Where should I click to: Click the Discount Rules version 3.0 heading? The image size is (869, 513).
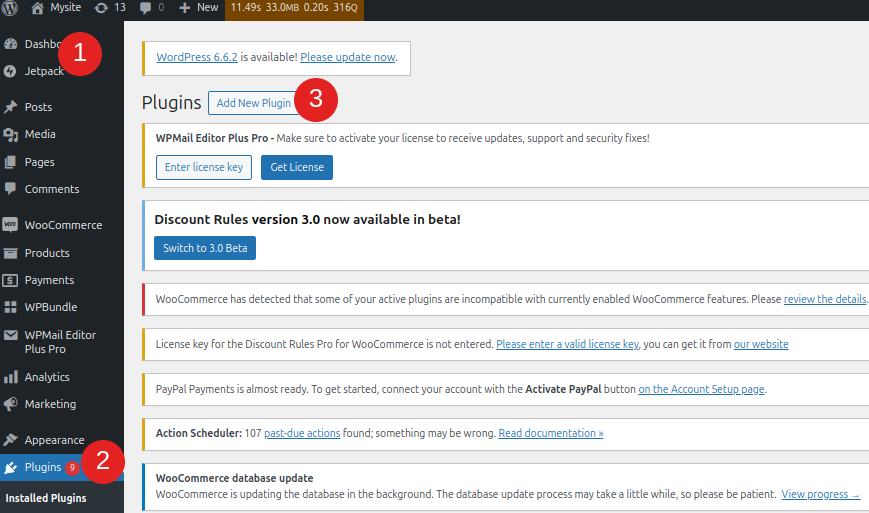pos(308,219)
